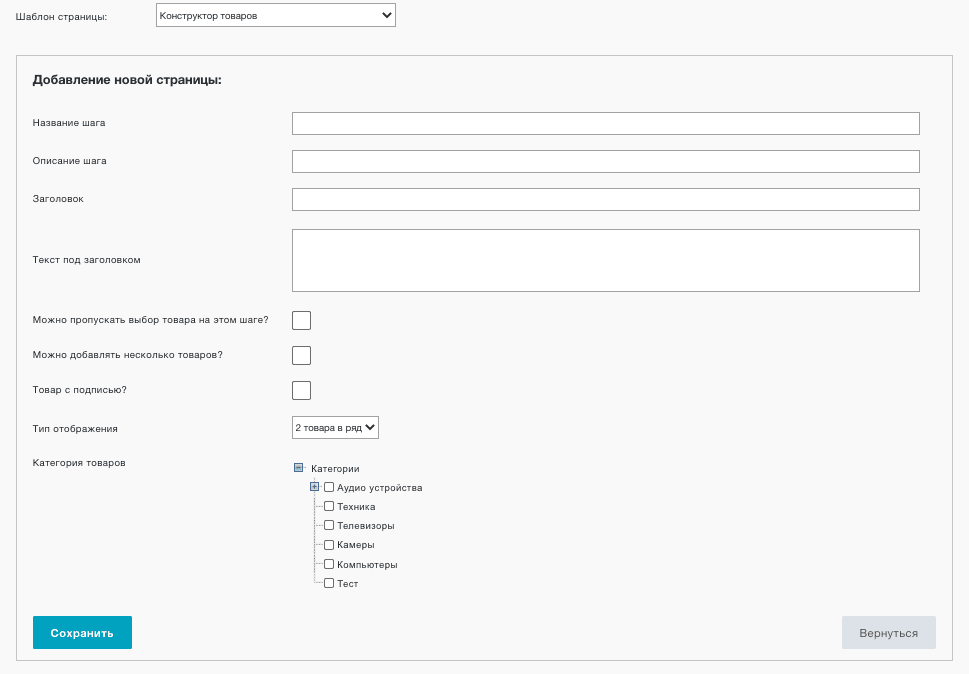Screen dimensions: 969x674
Task: Check the Компьютеры category checkbox
Action: point(329,564)
